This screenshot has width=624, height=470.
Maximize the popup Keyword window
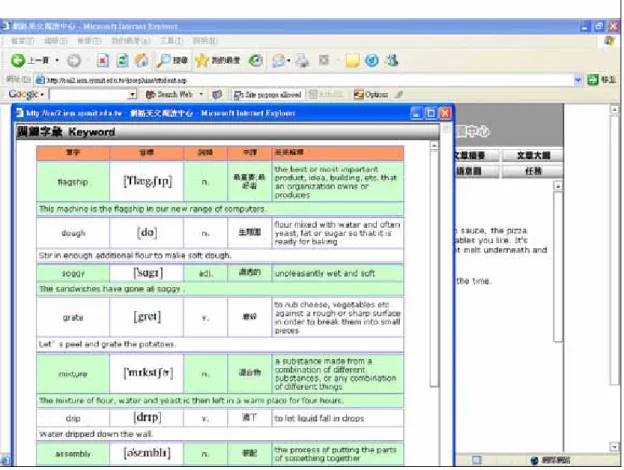point(431,113)
